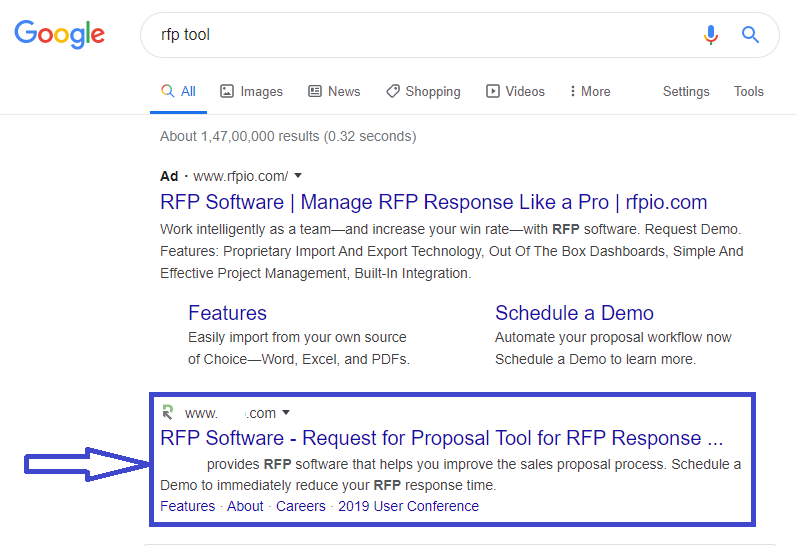The image size is (797, 546).
Task: Open the 2019 User Conference sitelink
Action: (408, 506)
